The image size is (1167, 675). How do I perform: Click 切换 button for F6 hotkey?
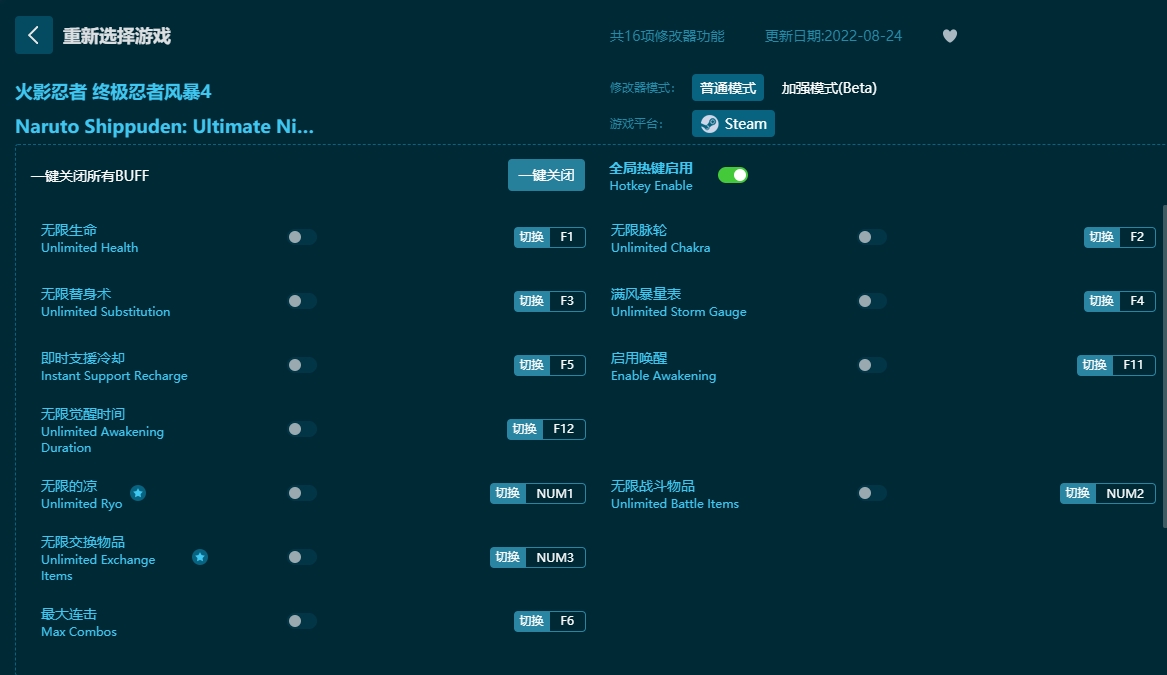coord(531,621)
